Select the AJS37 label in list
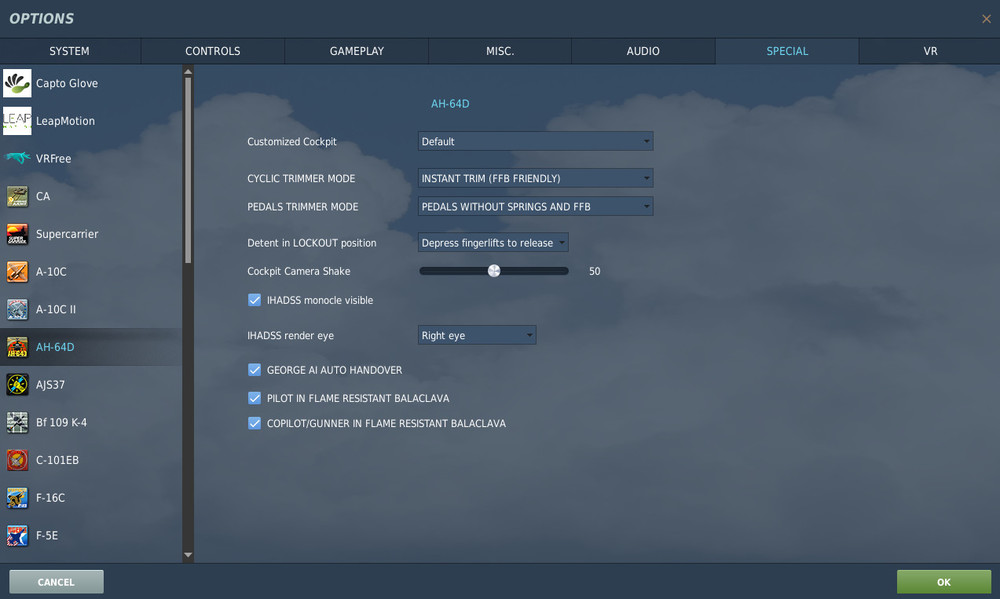The height and width of the screenshot is (599, 1000). coord(50,385)
